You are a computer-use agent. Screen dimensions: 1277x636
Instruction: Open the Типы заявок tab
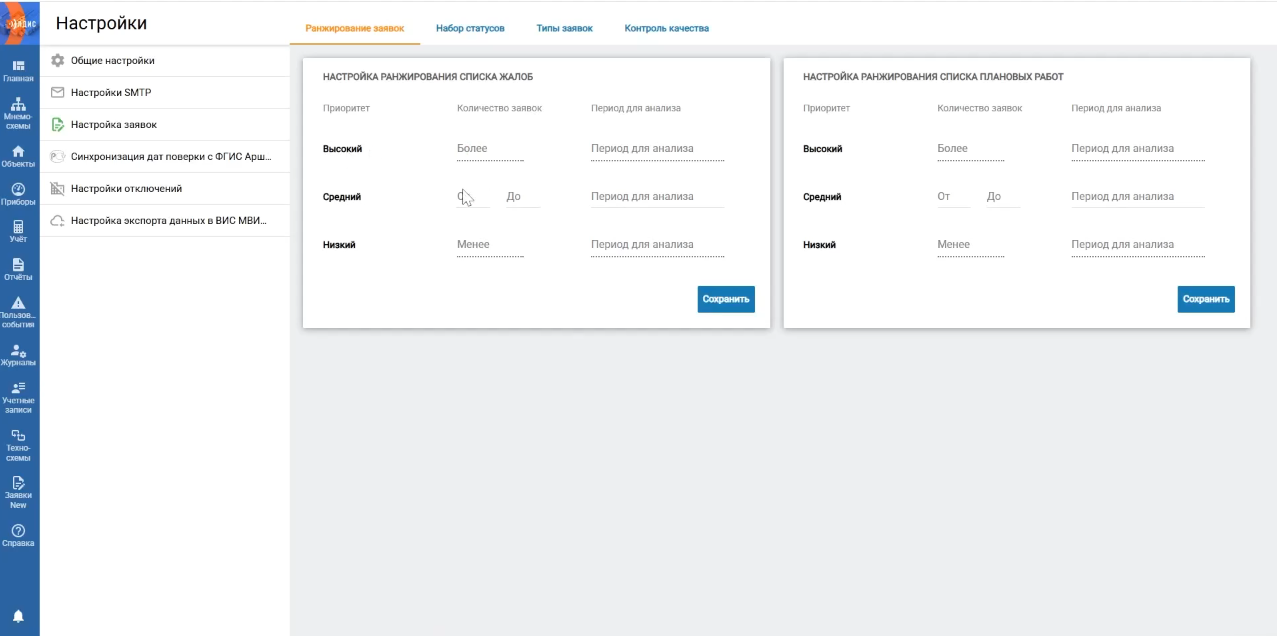(x=564, y=28)
